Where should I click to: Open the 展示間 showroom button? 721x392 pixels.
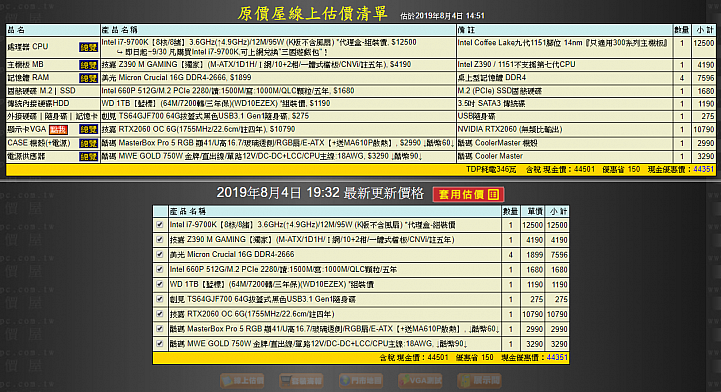480,381
